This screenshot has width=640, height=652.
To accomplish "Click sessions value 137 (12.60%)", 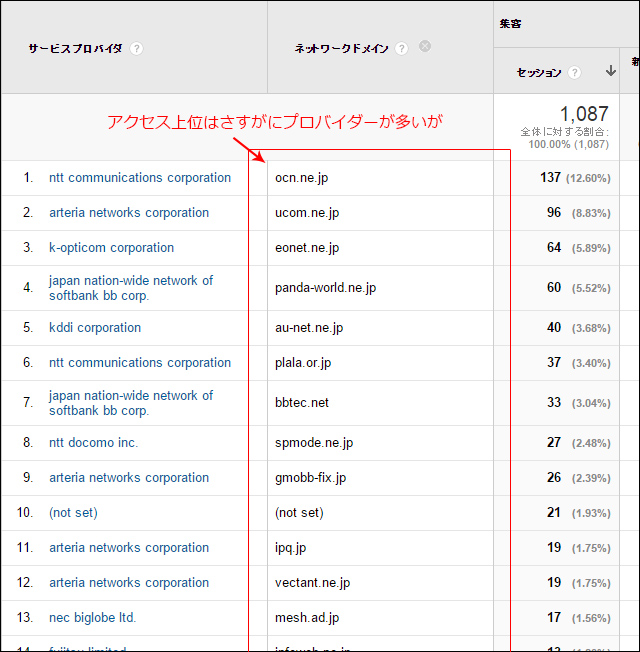I will pyautogui.click(x=575, y=178).
